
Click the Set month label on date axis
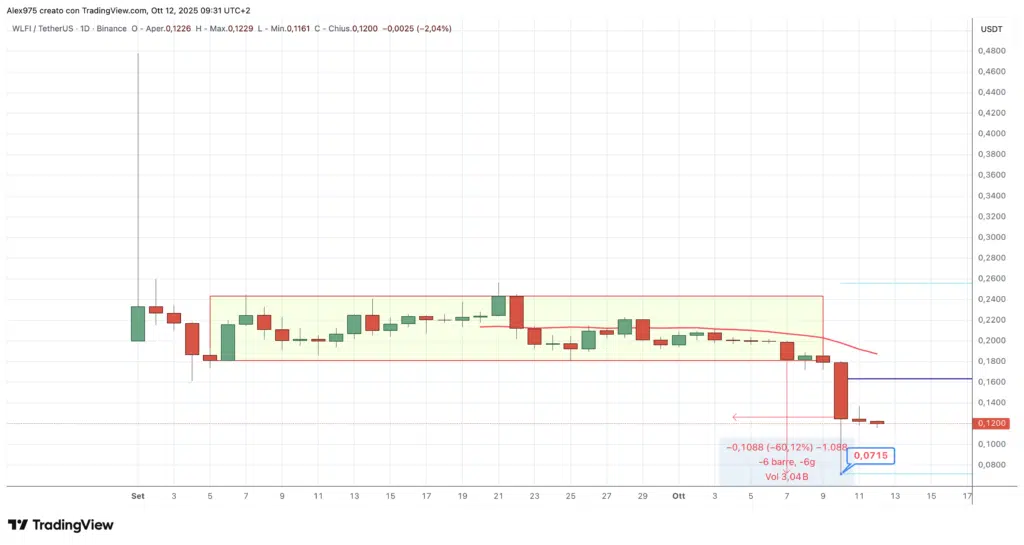(138, 496)
